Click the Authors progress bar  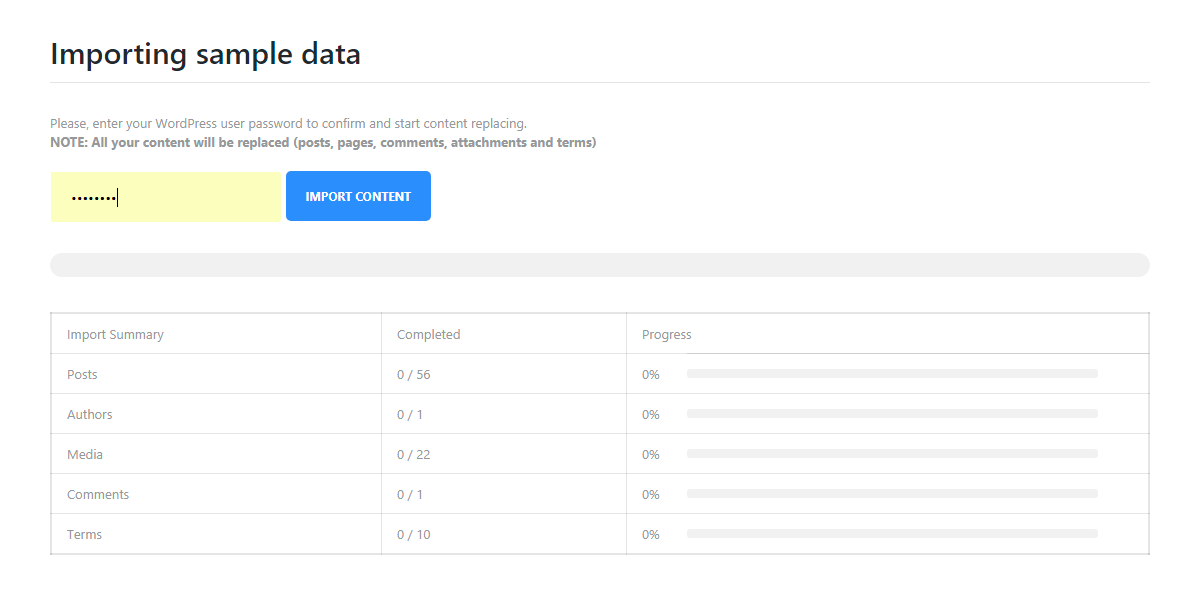891,414
